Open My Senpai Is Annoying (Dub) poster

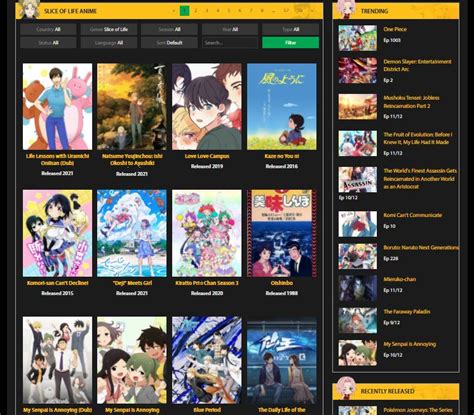point(57,360)
